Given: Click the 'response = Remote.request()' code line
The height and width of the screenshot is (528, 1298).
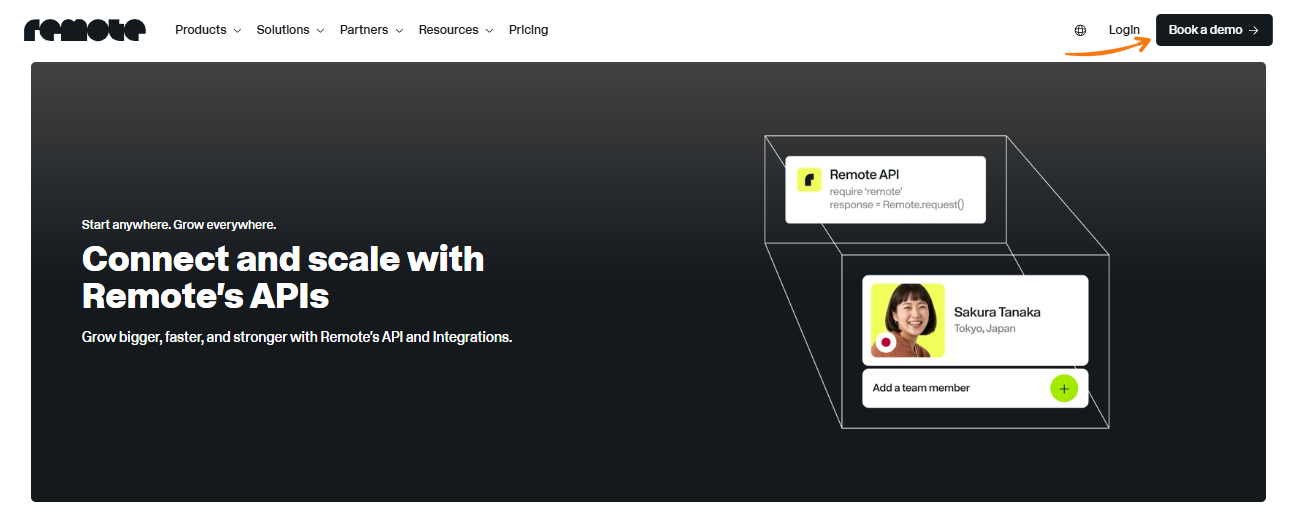Looking at the screenshot, I should [897, 204].
